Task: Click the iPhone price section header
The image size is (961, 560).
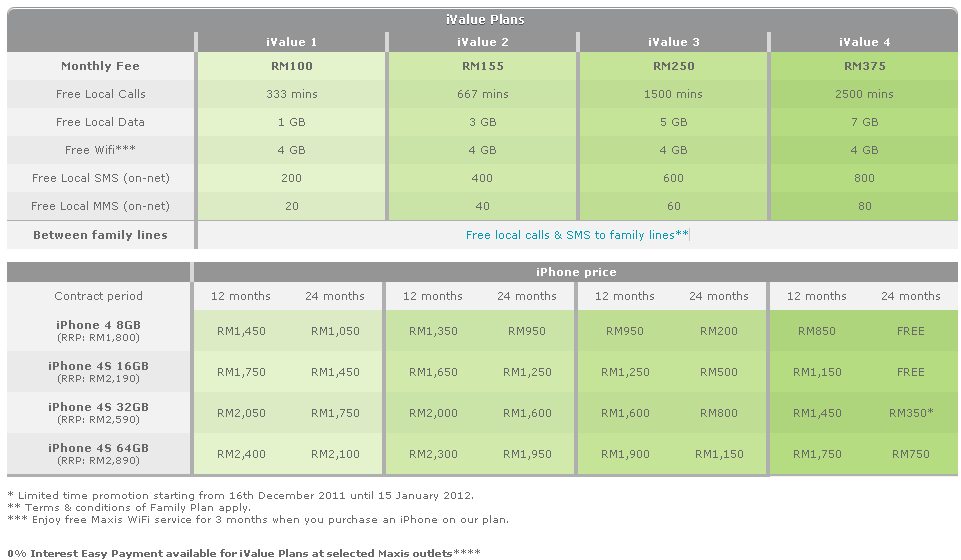Action: [x=576, y=272]
